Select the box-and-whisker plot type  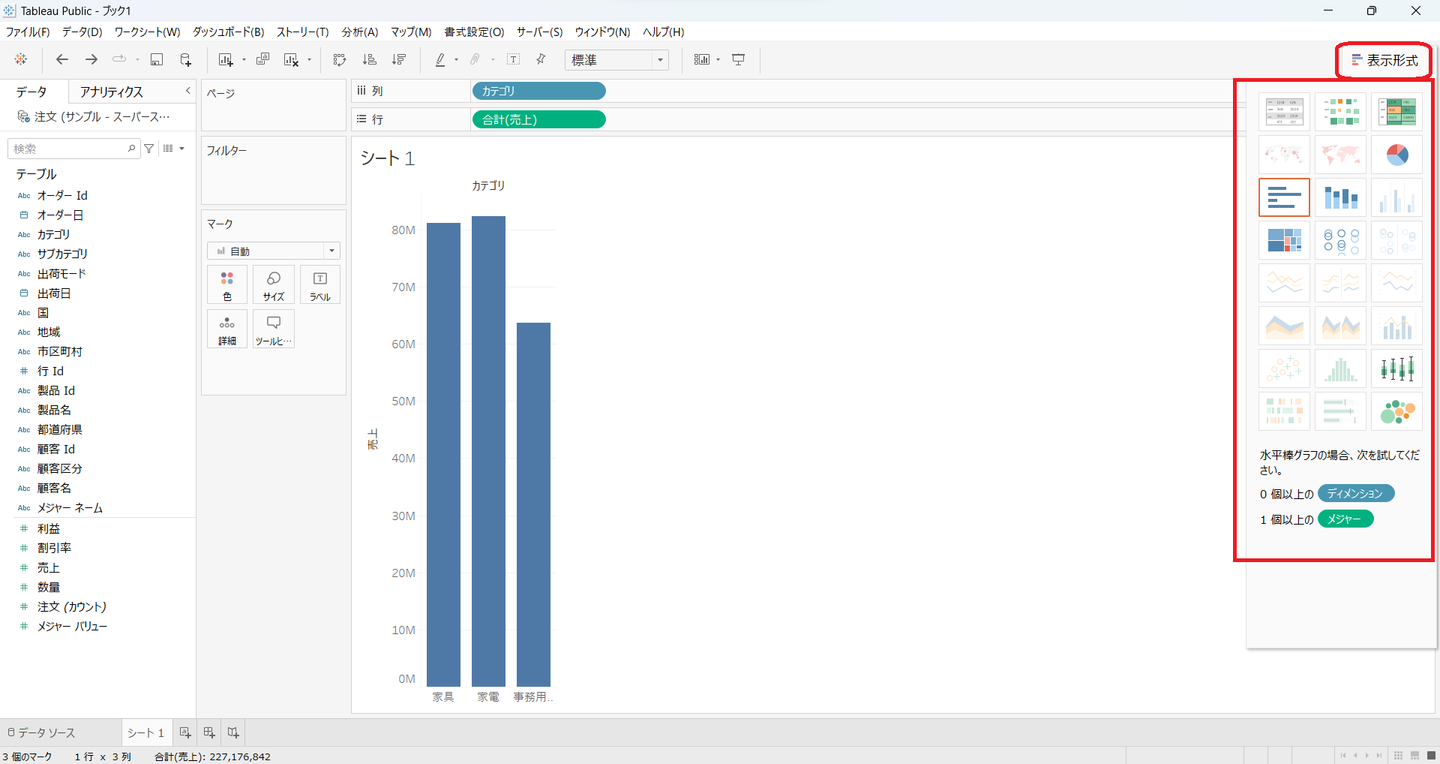click(x=1396, y=369)
